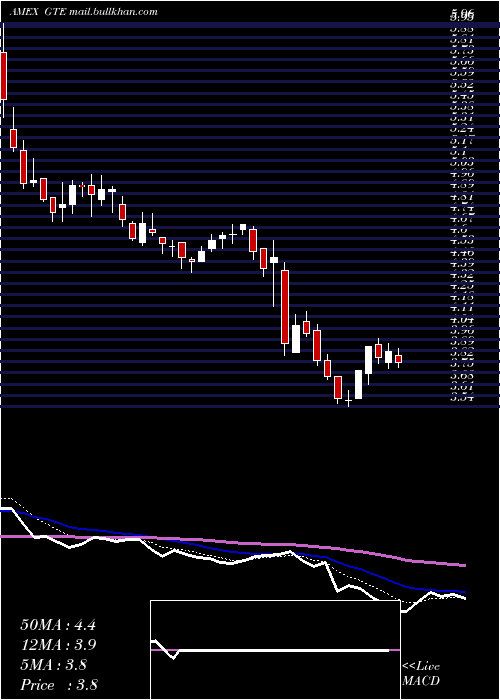Select the Price : 3.8 readout
This screenshot has height=700, width=500.
tap(59, 684)
